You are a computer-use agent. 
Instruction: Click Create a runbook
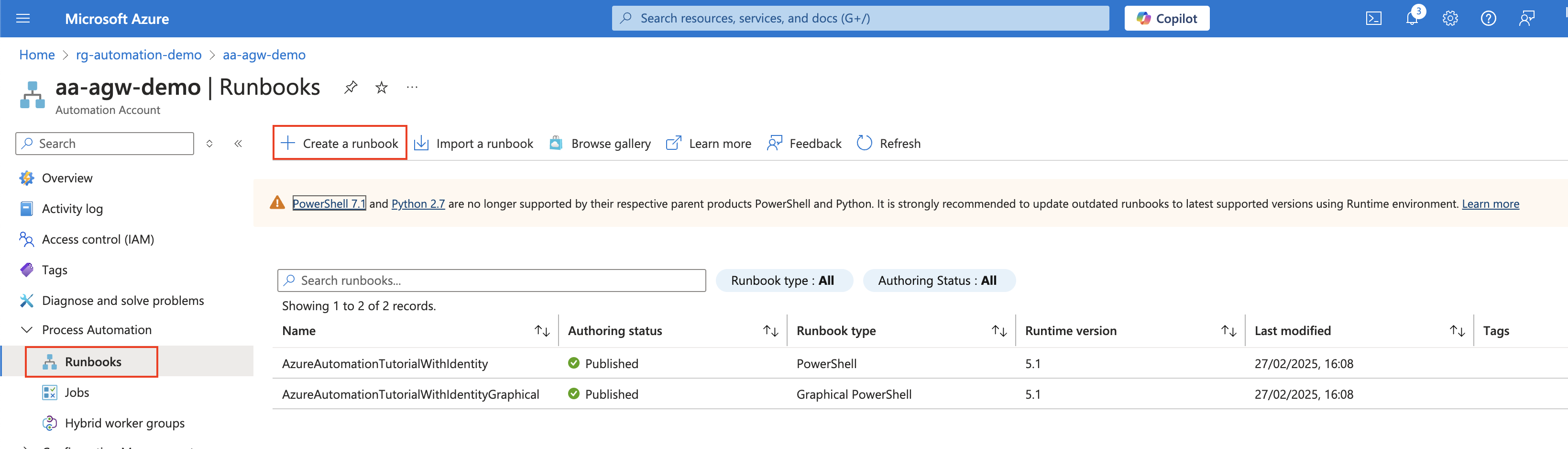pos(340,143)
